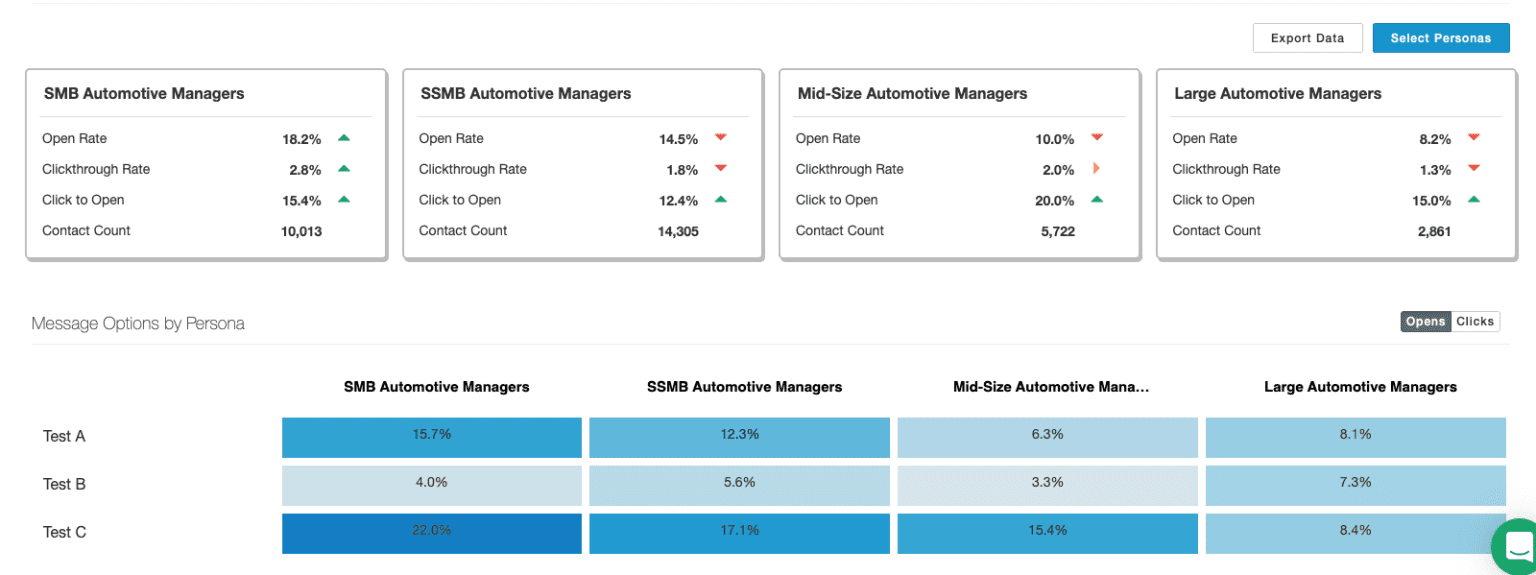
Task: Click SMB Open Rate green up arrow
Action: point(344,138)
